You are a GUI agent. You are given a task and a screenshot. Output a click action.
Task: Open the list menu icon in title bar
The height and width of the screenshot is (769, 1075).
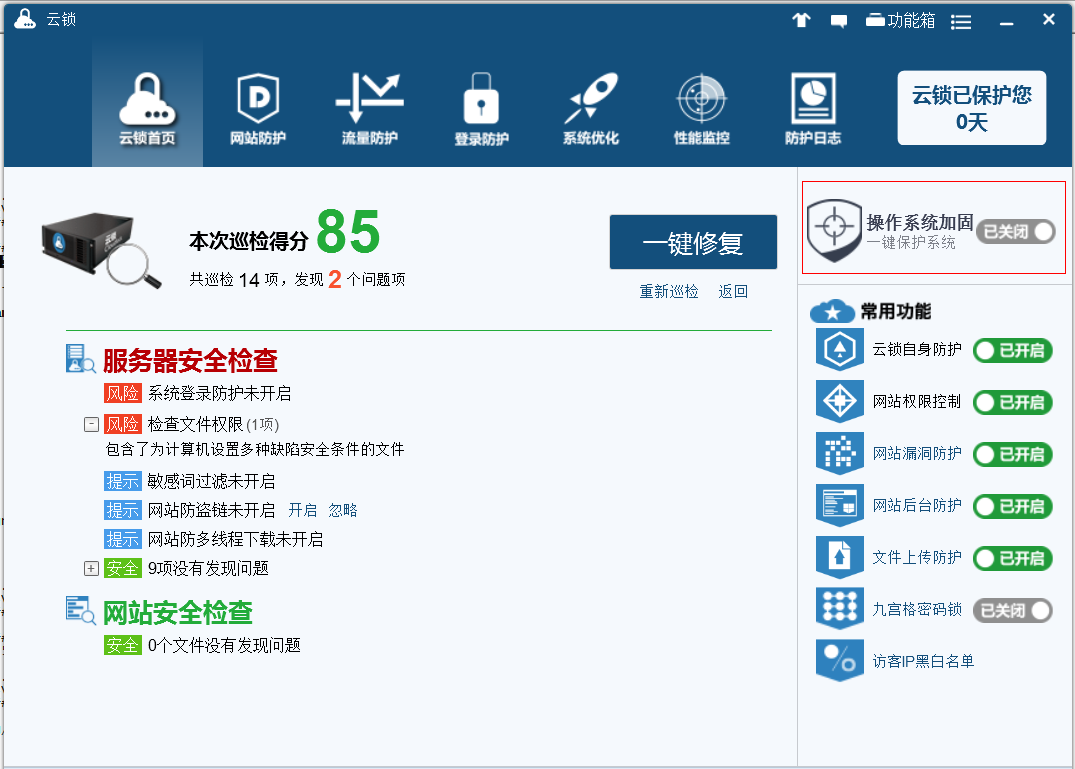(961, 22)
